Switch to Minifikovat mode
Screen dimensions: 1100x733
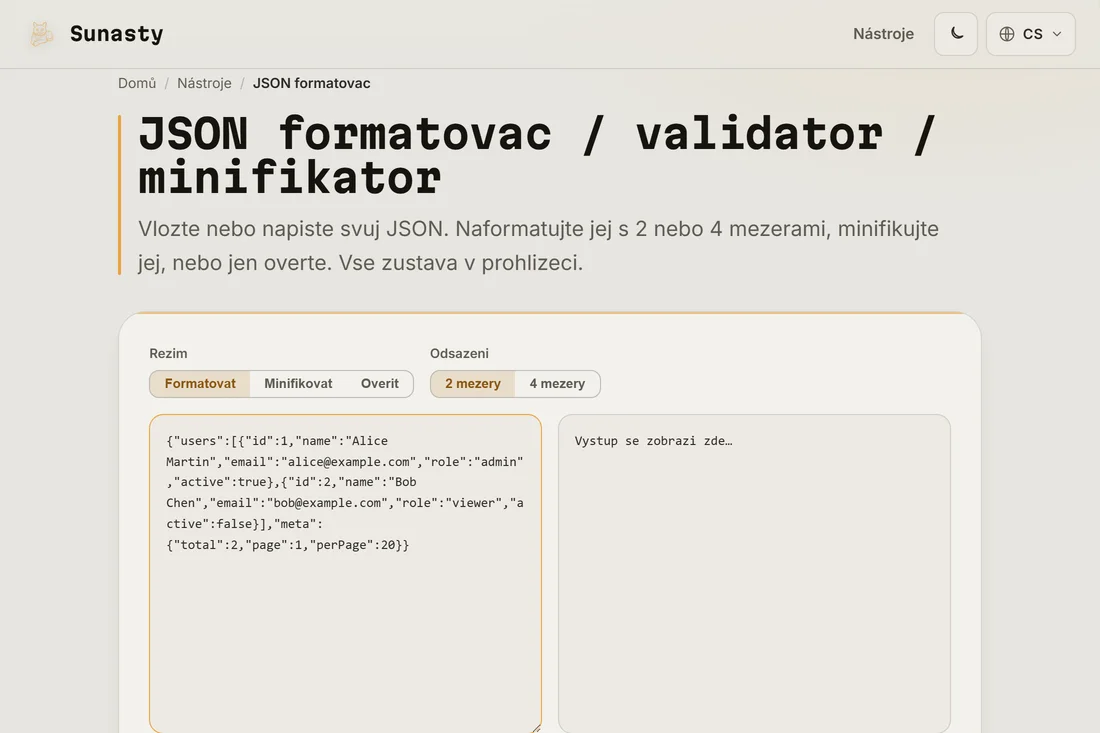click(298, 384)
